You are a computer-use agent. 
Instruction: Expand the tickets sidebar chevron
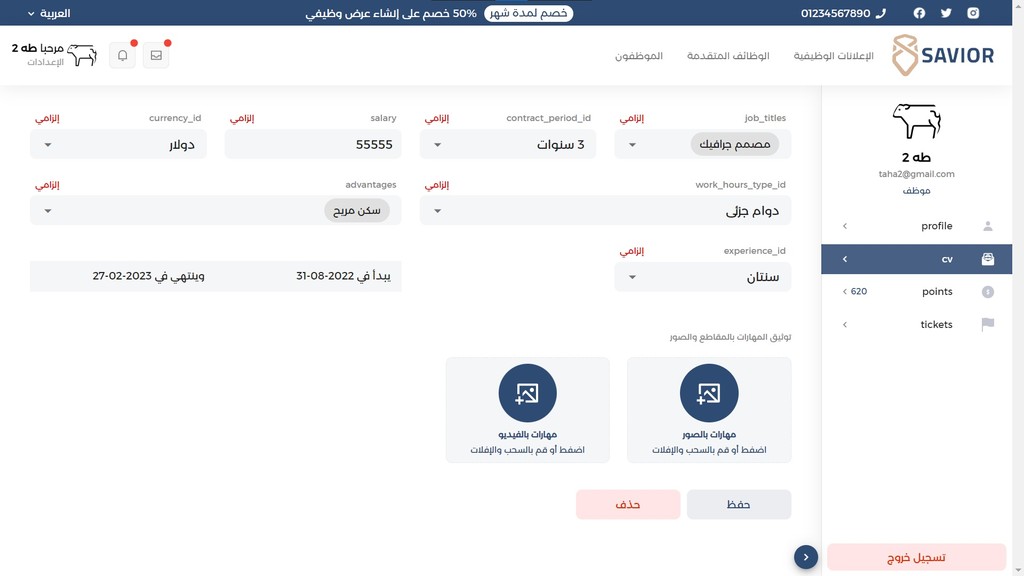844,325
